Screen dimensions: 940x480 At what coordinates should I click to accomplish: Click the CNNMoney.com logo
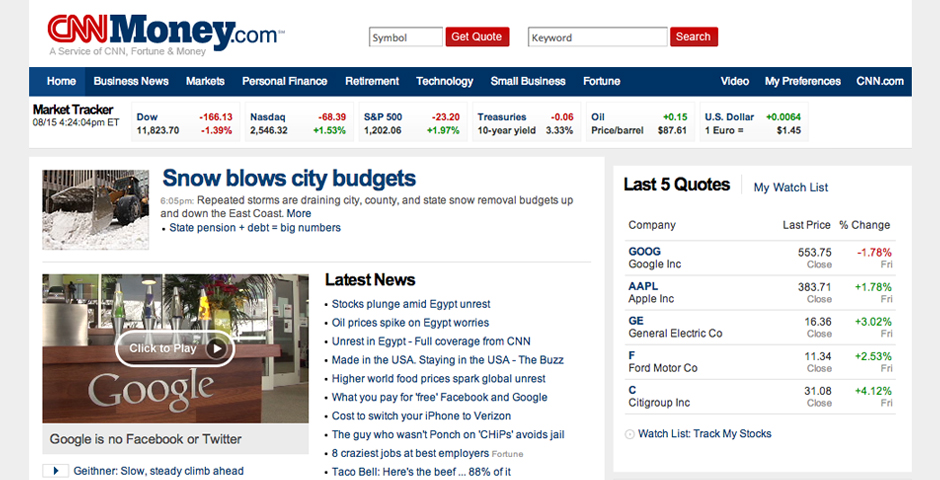coord(166,32)
